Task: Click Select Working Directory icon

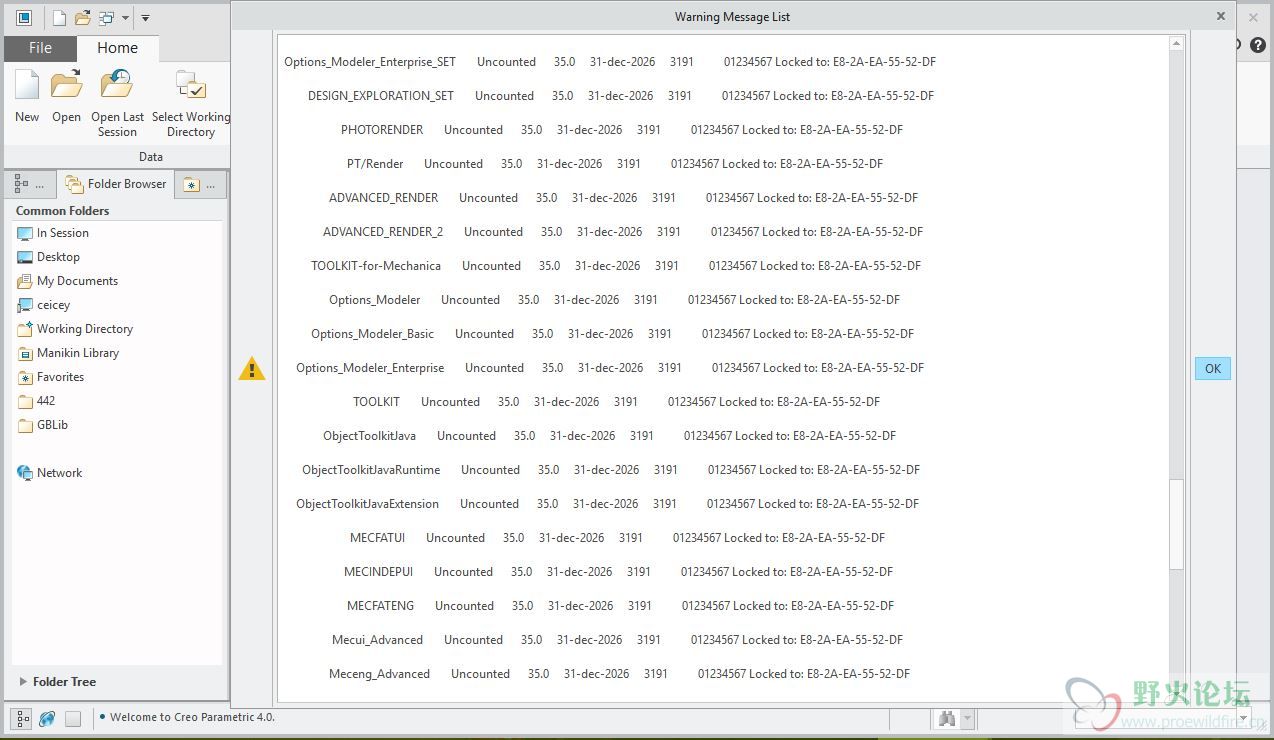Action: pyautogui.click(x=190, y=84)
